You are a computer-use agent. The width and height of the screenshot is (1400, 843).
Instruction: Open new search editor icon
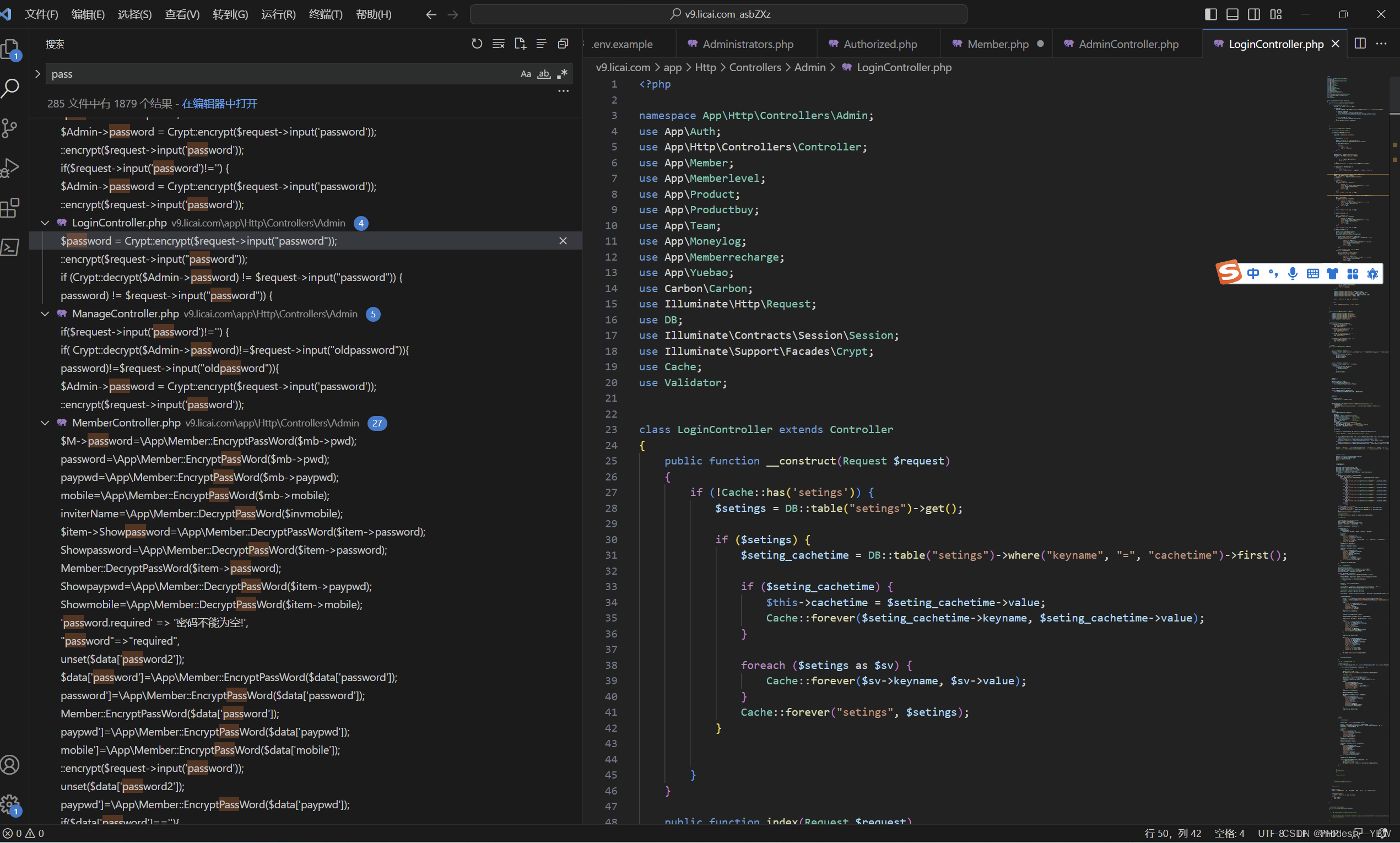pyautogui.click(x=520, y=44)
